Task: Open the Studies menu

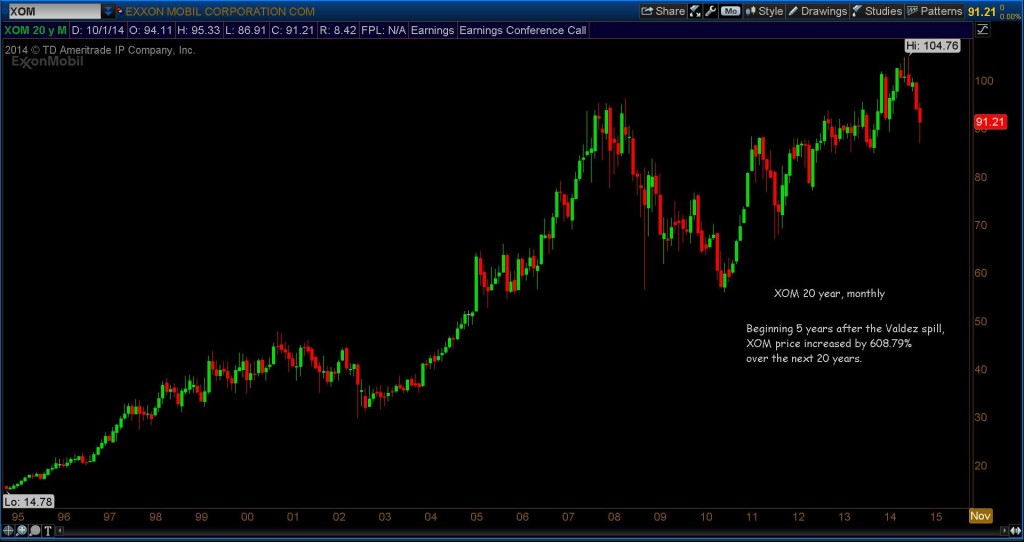Action: (x=876, y=11)
